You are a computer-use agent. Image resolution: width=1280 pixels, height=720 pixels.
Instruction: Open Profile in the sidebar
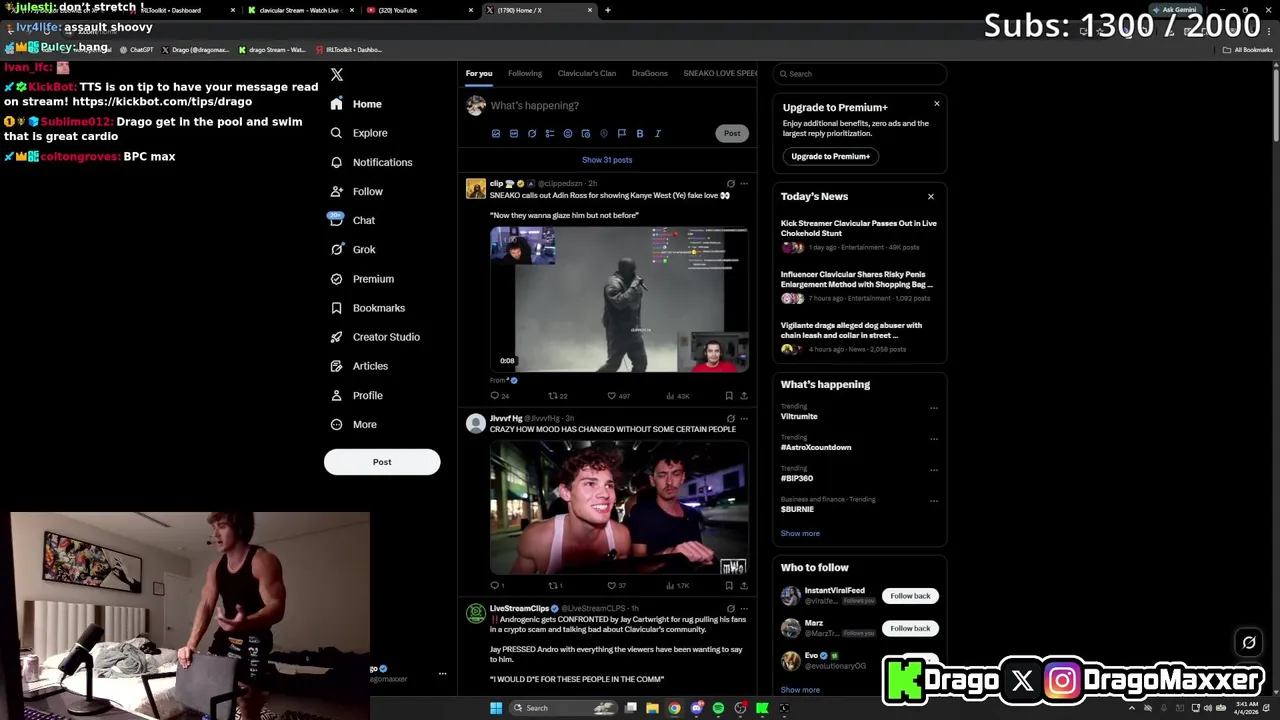pos(356,395)
